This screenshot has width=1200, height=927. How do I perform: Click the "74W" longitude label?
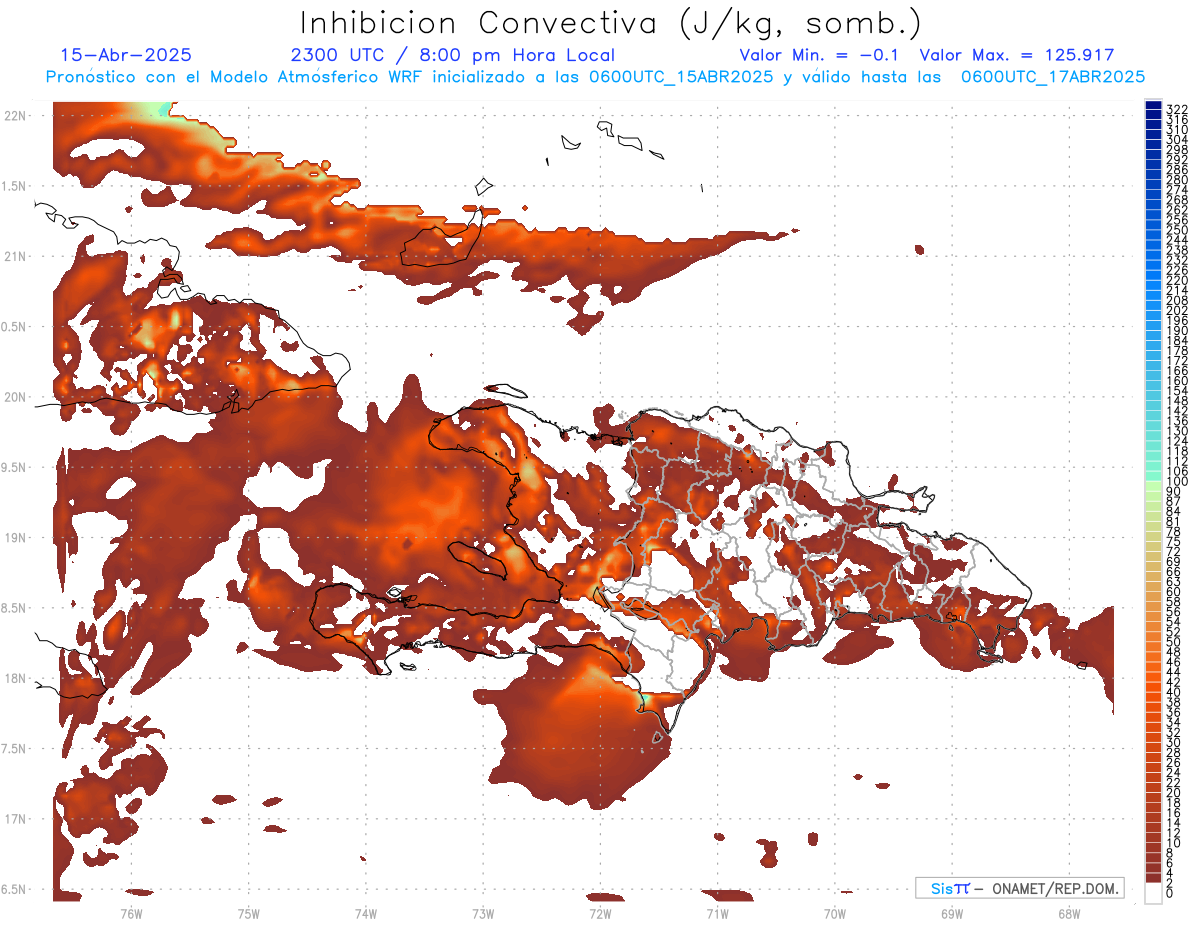tap(365, 913)
